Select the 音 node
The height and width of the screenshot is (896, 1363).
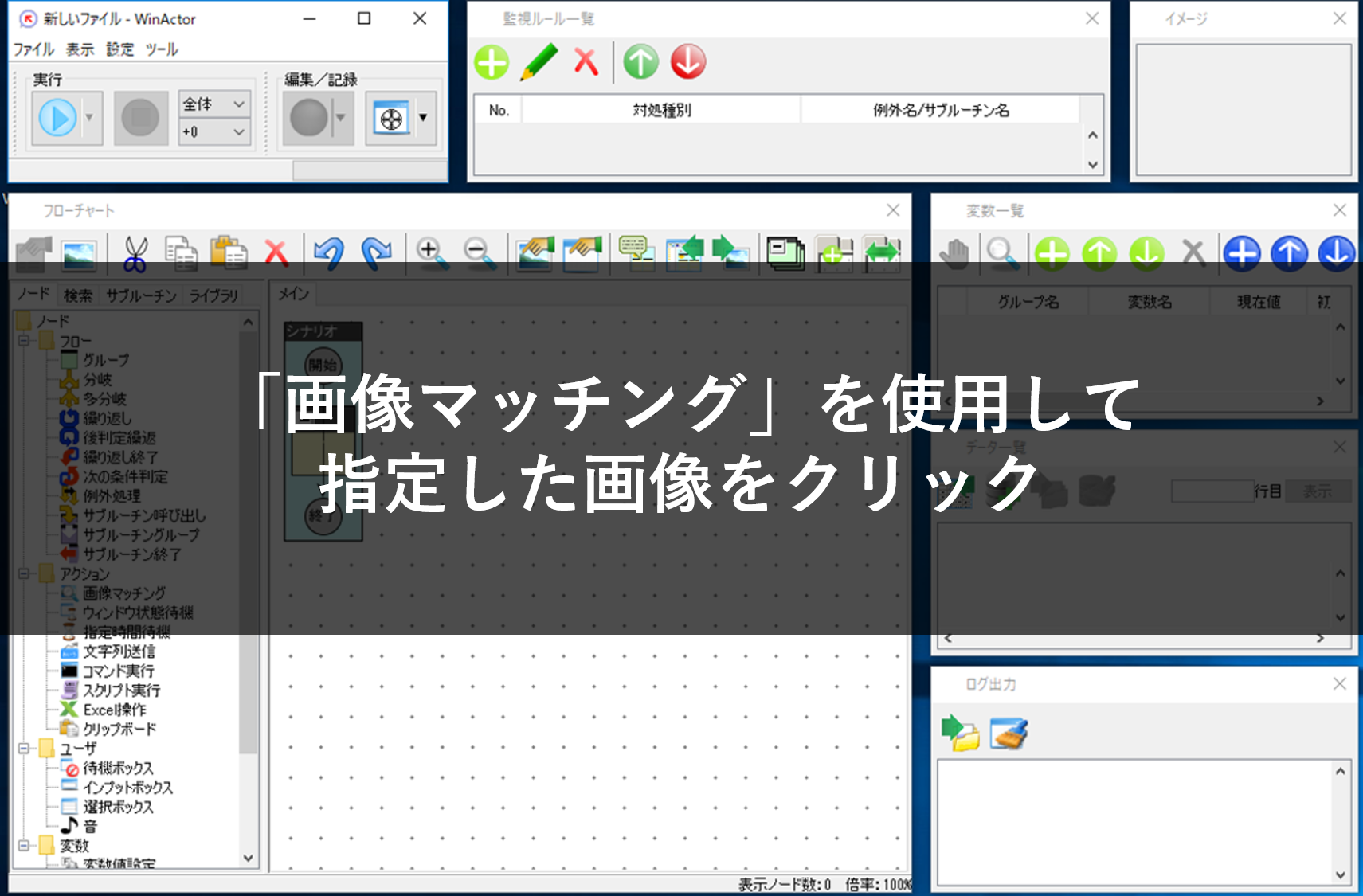pos(90,826)
